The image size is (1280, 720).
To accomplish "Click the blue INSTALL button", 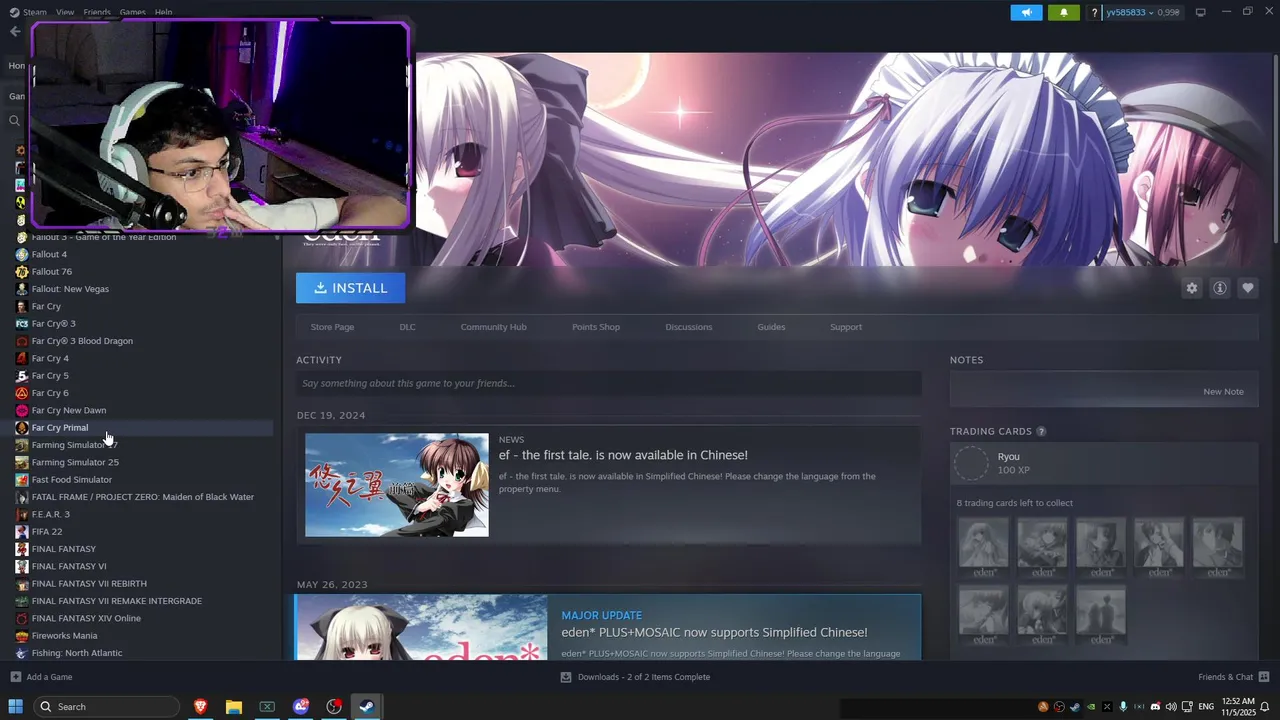I will click(x=350, y=288).
